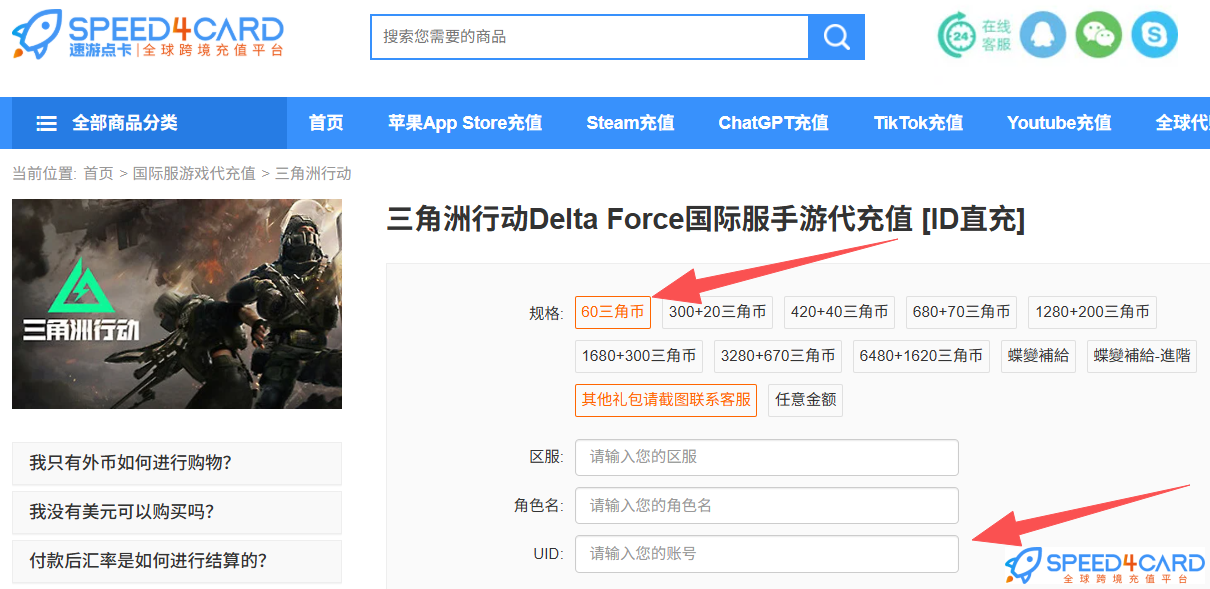The width and height of the screenshot is (1210, 589).
Task: Click the 区服 server input field
Action: coord(767,457)
